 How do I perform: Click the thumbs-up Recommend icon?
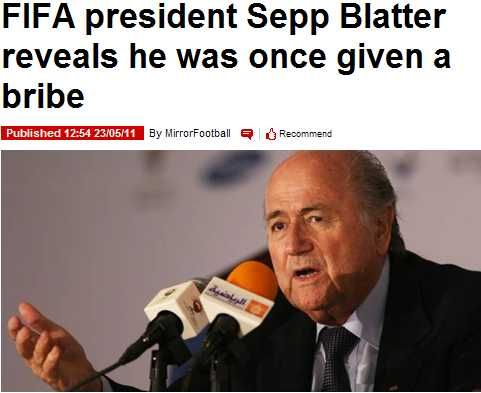(x=271, y=134)
